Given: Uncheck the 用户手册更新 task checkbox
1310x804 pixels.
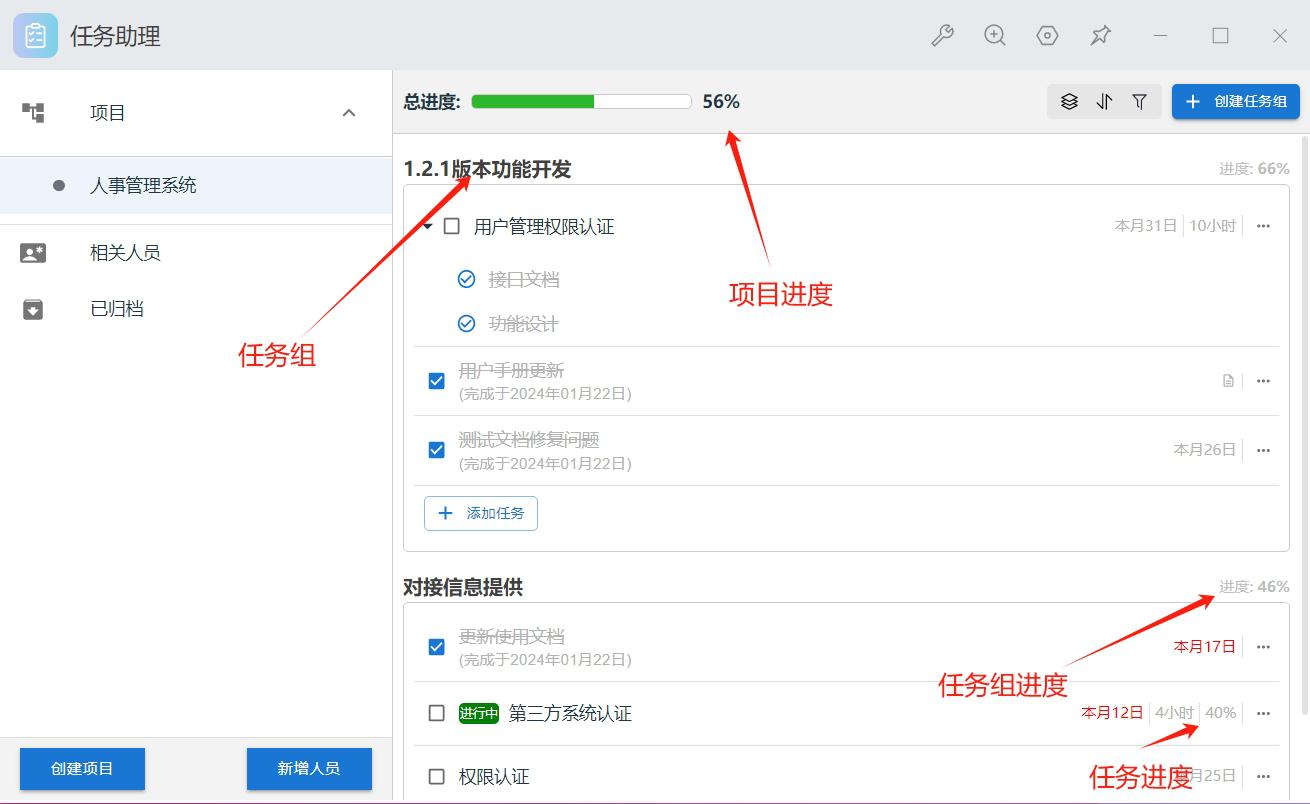Looking at the screenshot, I should (x=436, y=381).
